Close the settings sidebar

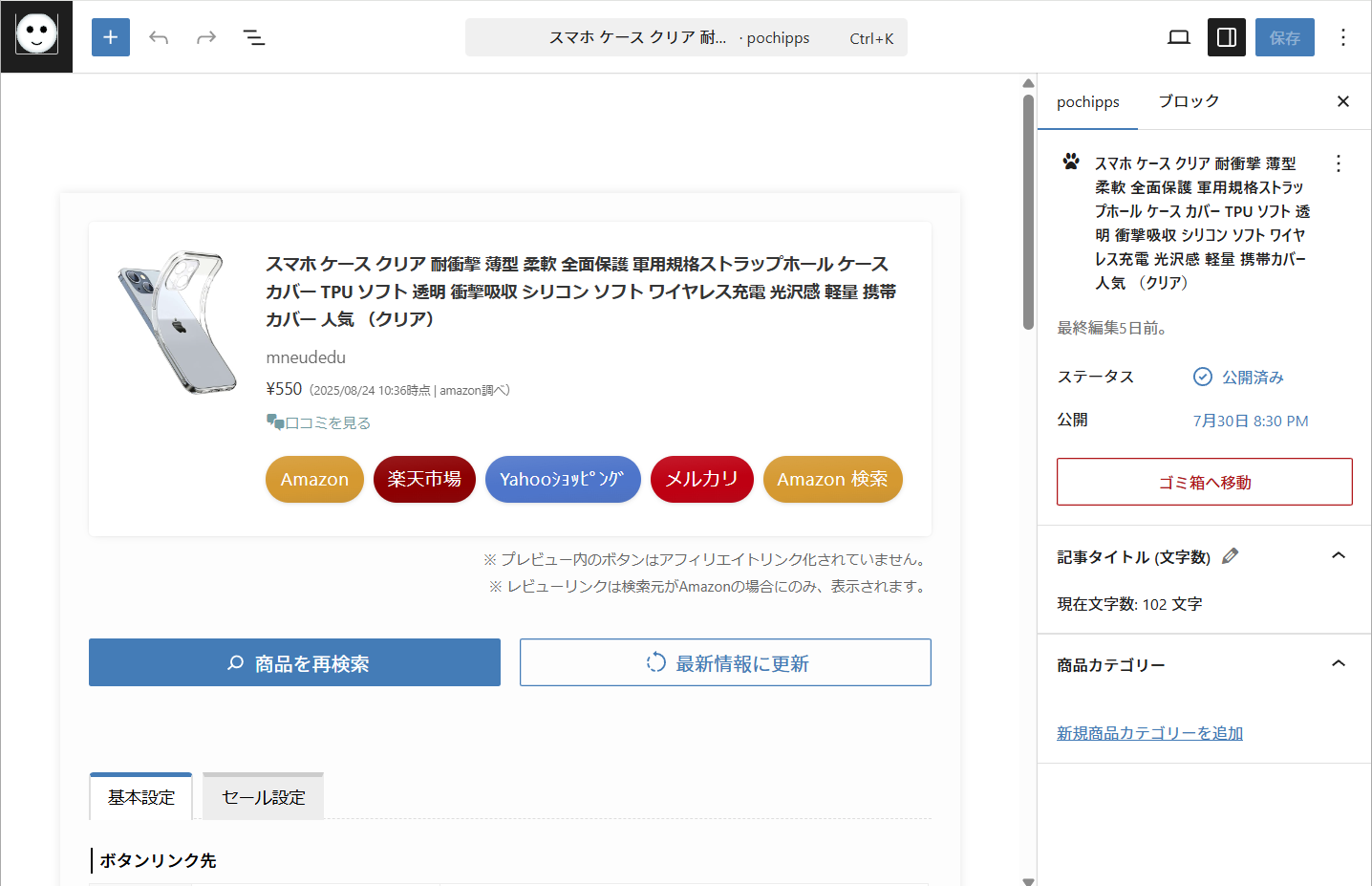pos(1343,101)
